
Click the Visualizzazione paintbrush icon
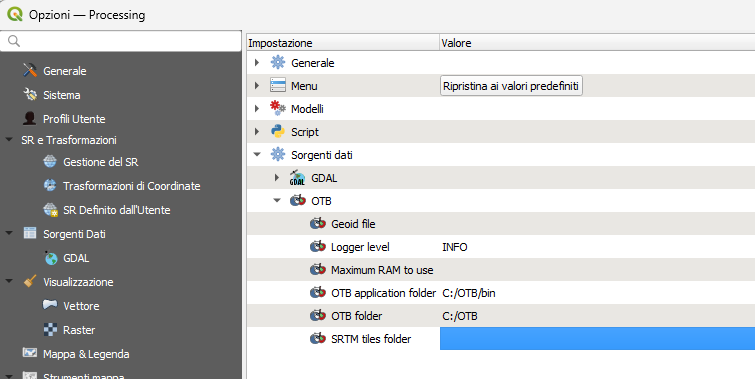pos(30,281)
